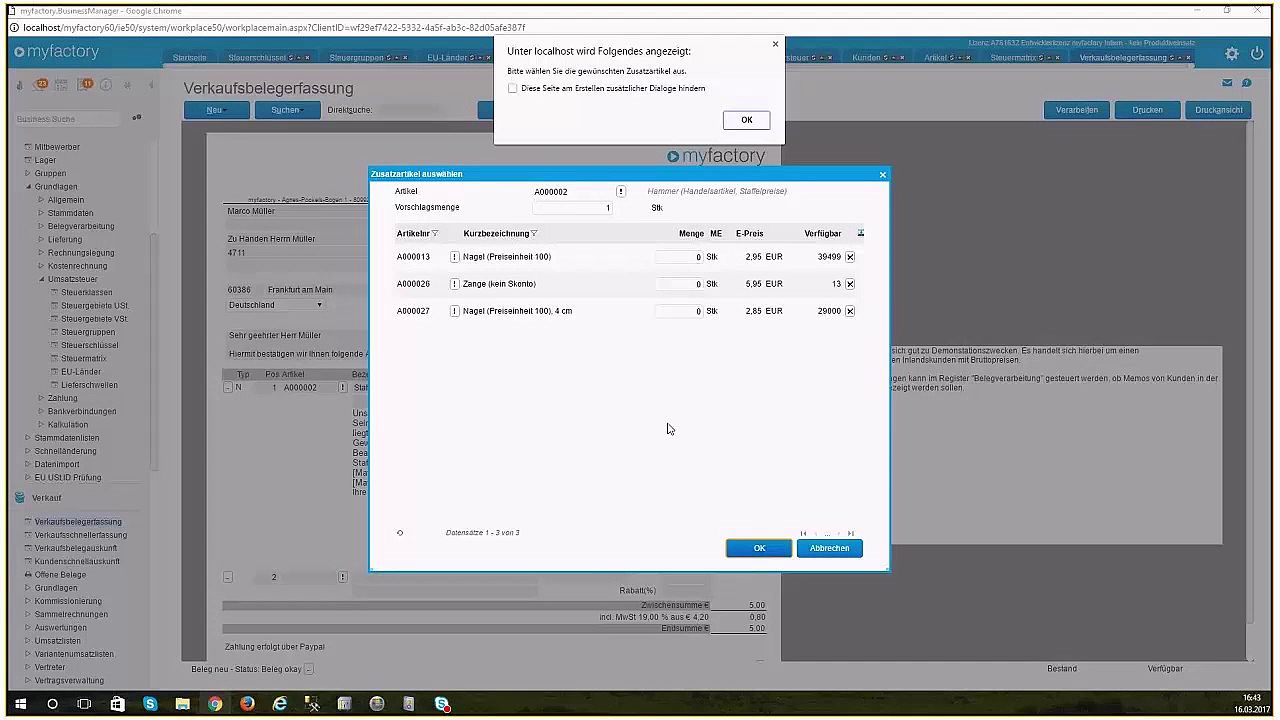Viewport: 1280px width, 720px height.
Task: Open Internet Explorer from the taskbar
Action: pyautogui.click(x=280, y=704)
